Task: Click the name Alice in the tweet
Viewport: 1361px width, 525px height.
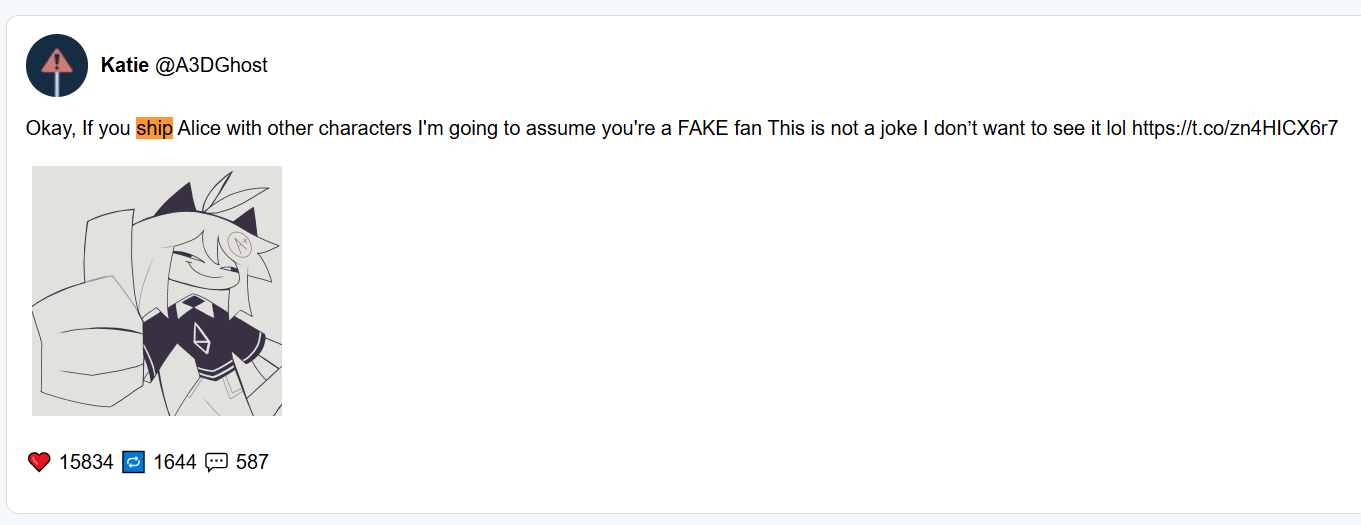Action: point(199,129)
